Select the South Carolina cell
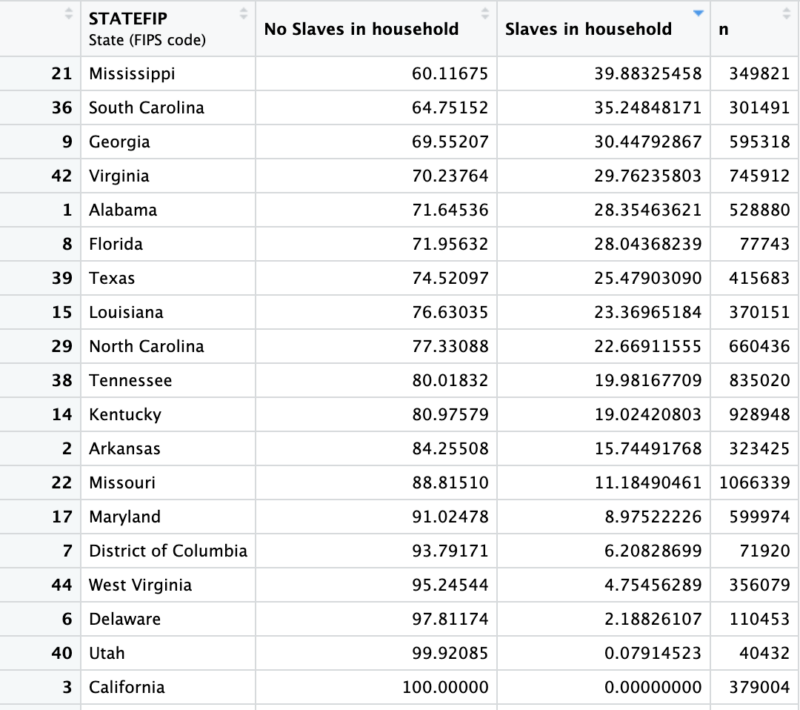800x710 pixels. pyautogui.click(x=146, y=108)
